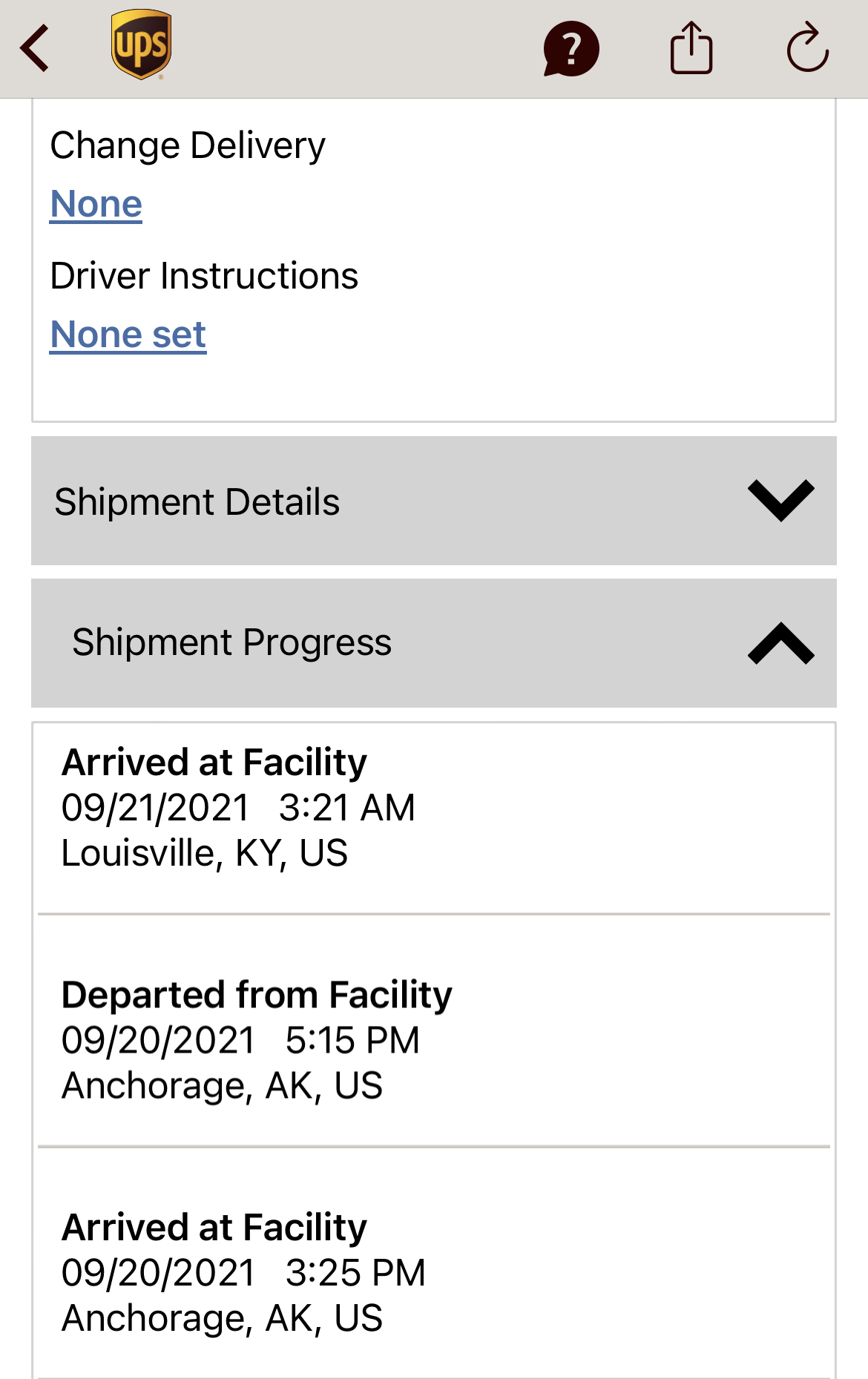The width and height of the screenshot is (868, 1379).
Task: Tap the Change Delivery label
Action: (x=188, y=145)
